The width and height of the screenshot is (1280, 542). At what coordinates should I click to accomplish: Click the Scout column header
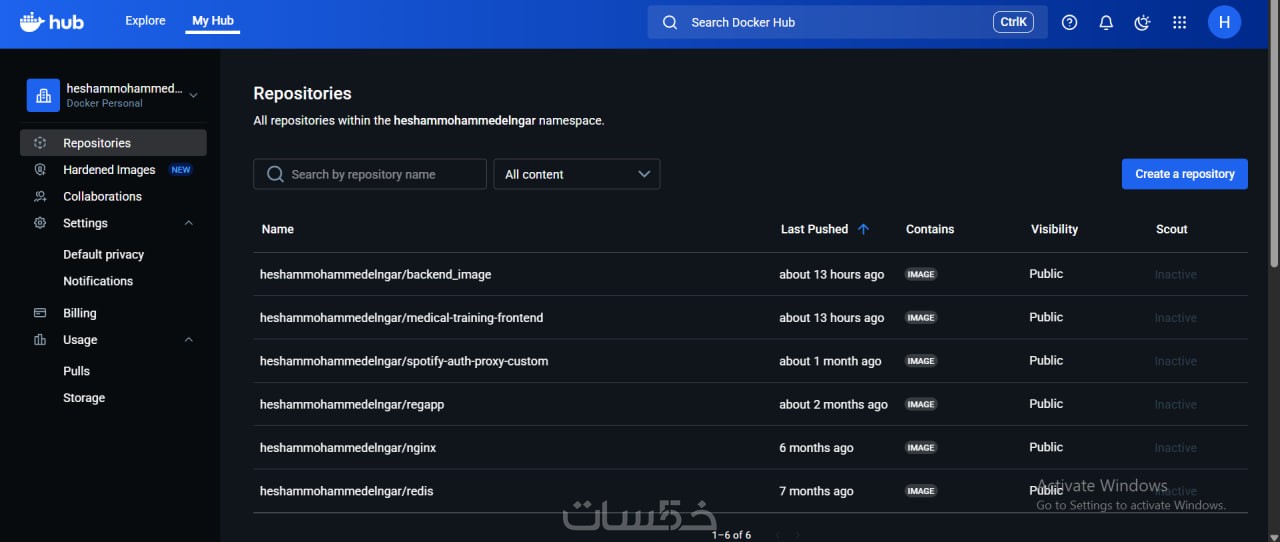pos(1172,229)
